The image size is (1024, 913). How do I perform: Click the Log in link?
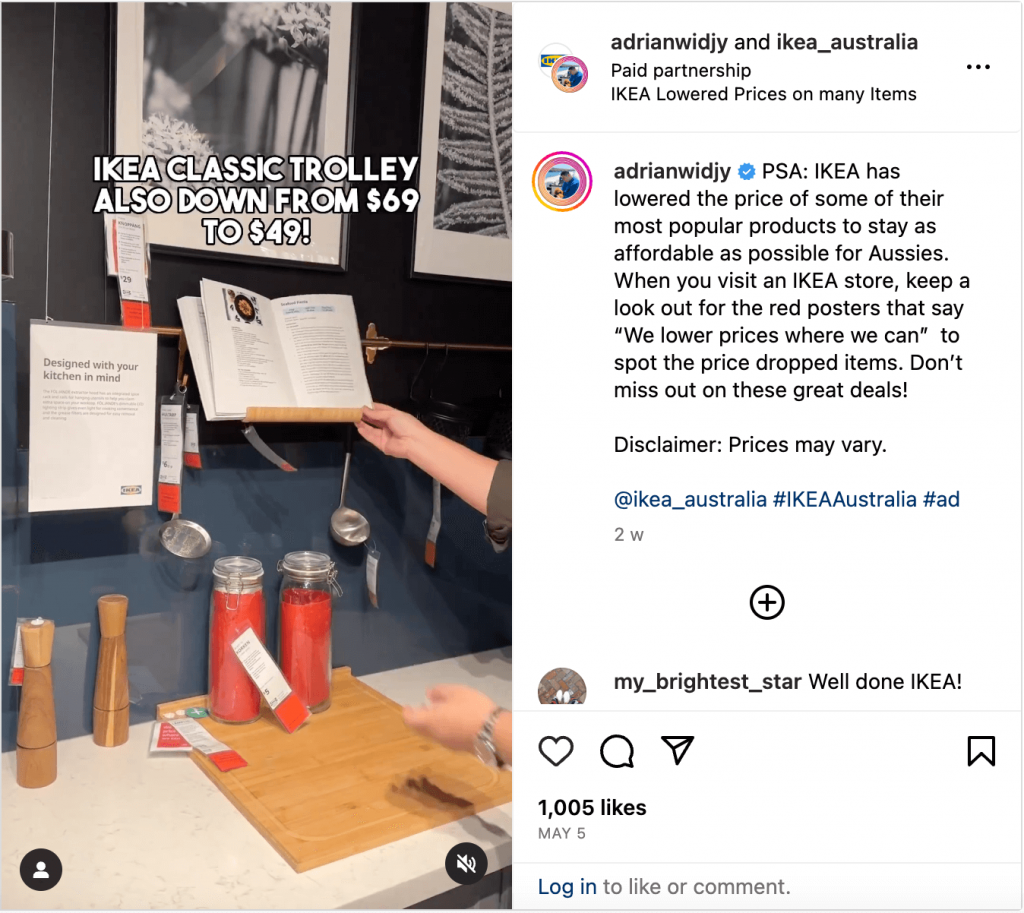(x=567, y=887)
